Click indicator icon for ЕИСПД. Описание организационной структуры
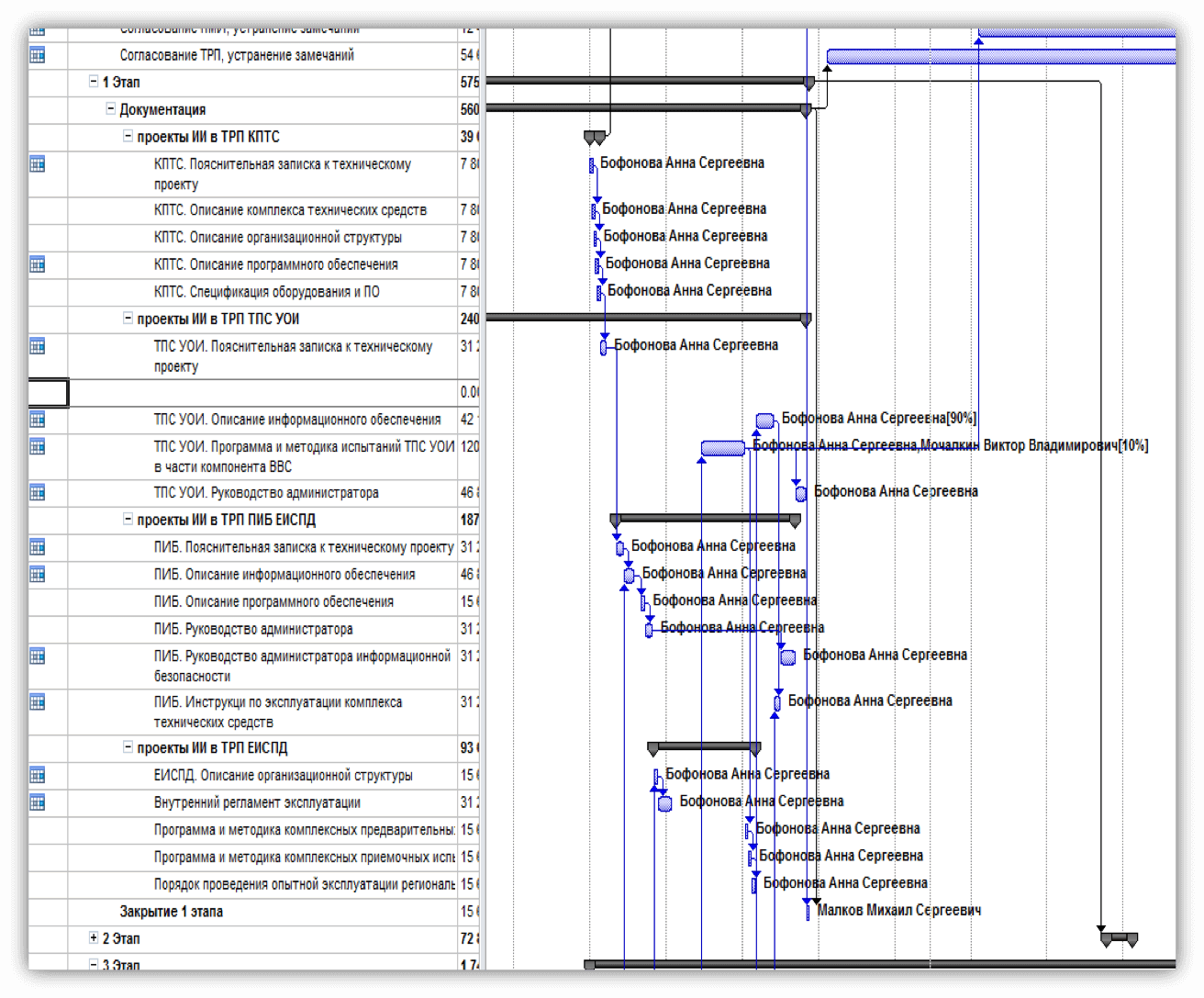The height and width of the screenshot is (998, 1204). [37, 775]
